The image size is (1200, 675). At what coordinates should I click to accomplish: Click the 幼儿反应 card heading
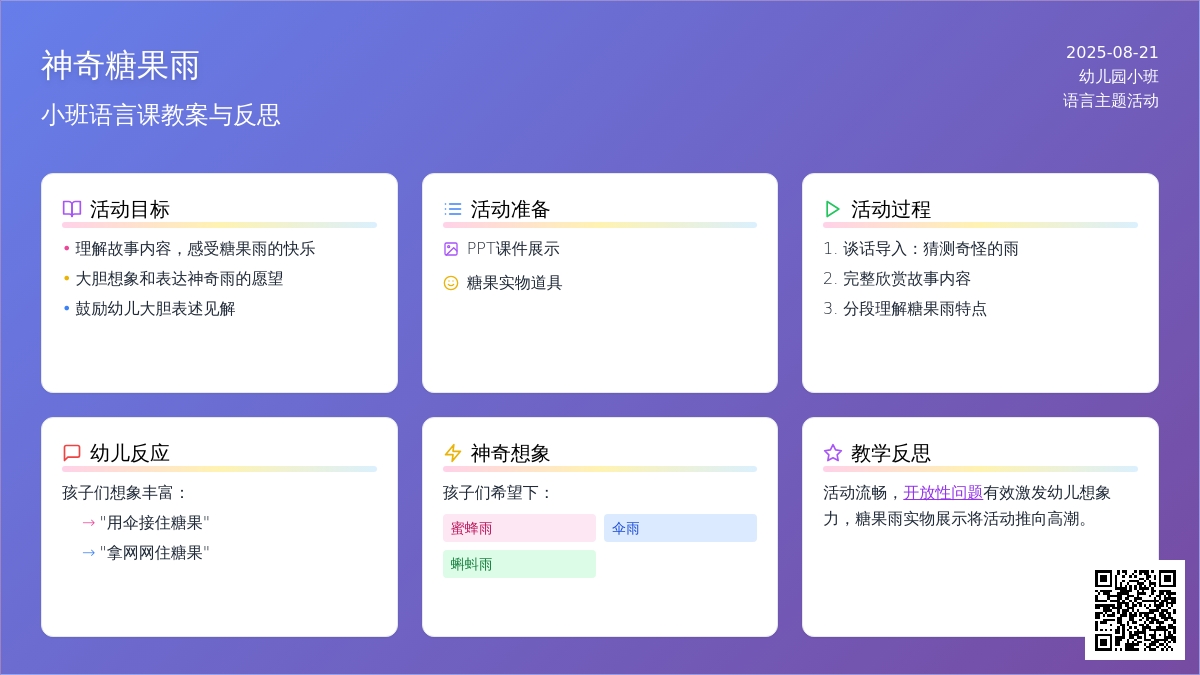coord(130,453)
